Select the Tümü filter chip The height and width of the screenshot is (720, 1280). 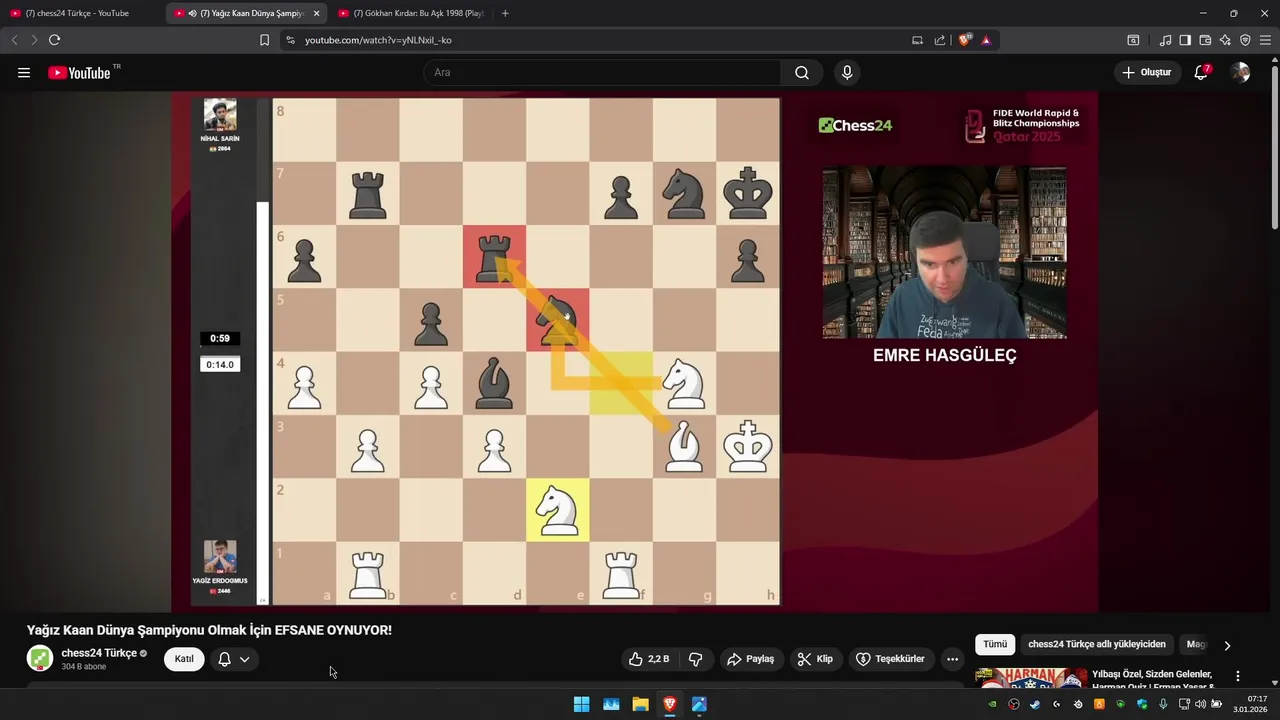[995, 645]
